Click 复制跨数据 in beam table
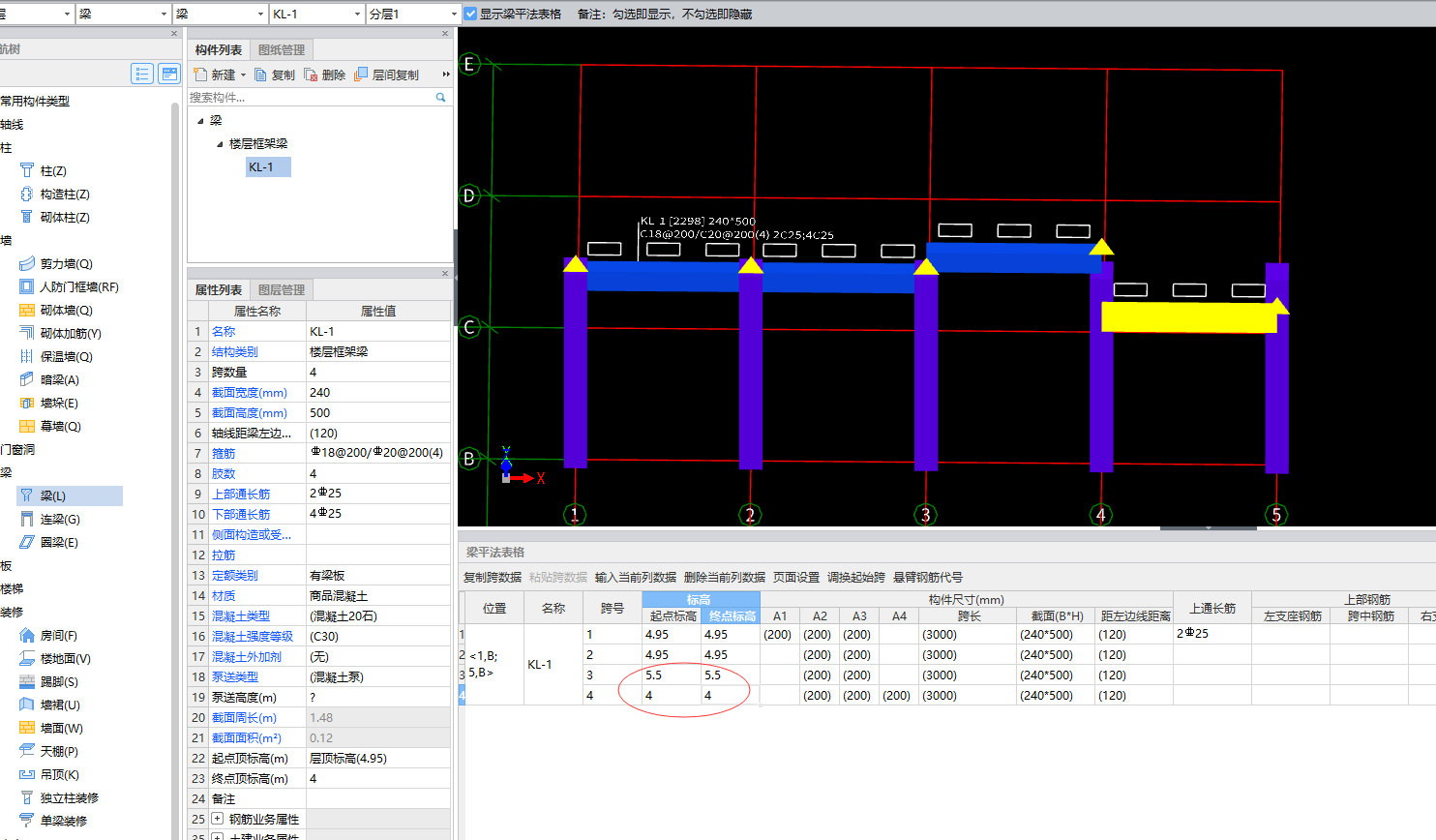The width and height of the screenshot is (1436, 840). click(x=493, y=577)
